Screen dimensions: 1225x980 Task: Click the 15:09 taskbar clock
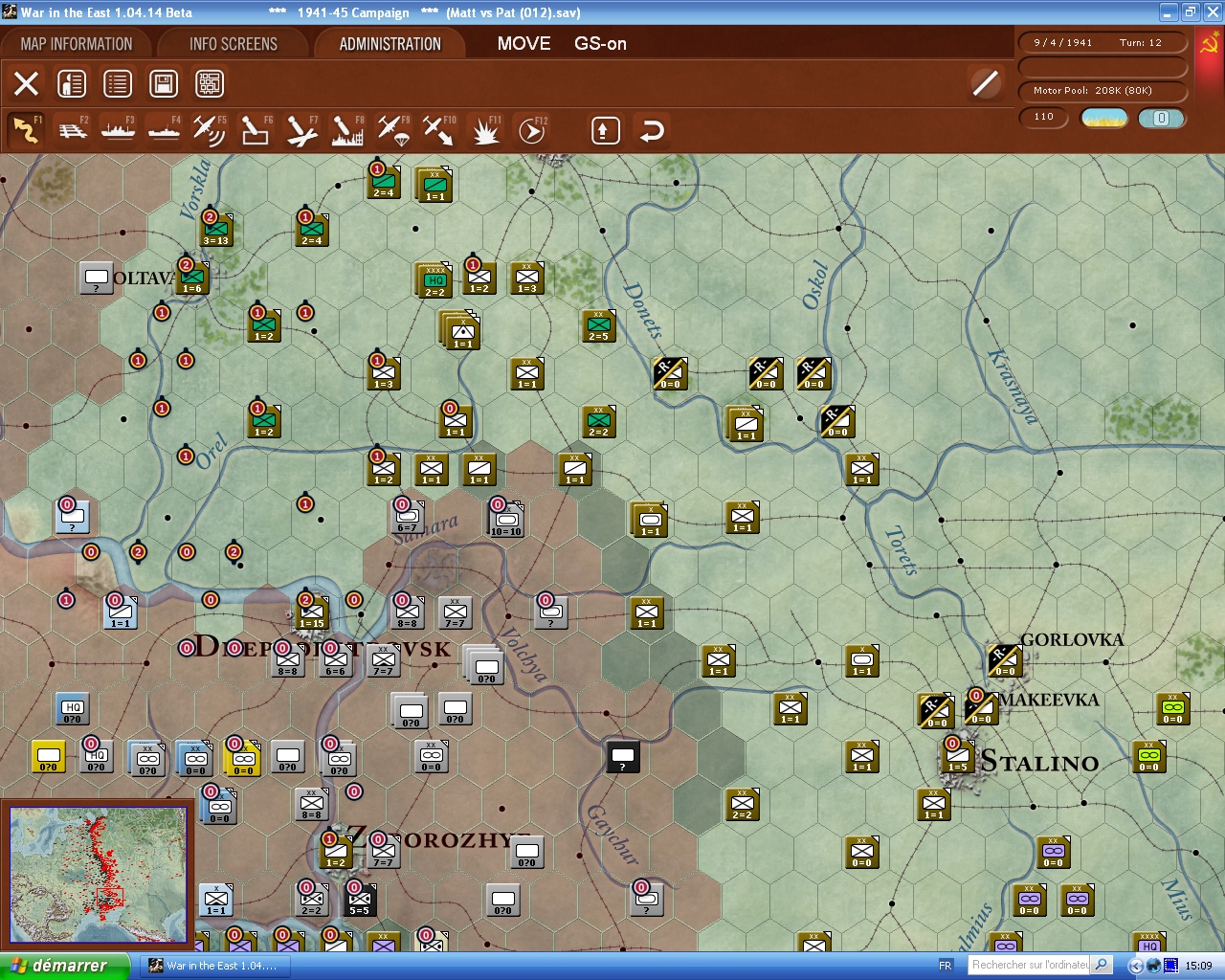(1198, 966)
